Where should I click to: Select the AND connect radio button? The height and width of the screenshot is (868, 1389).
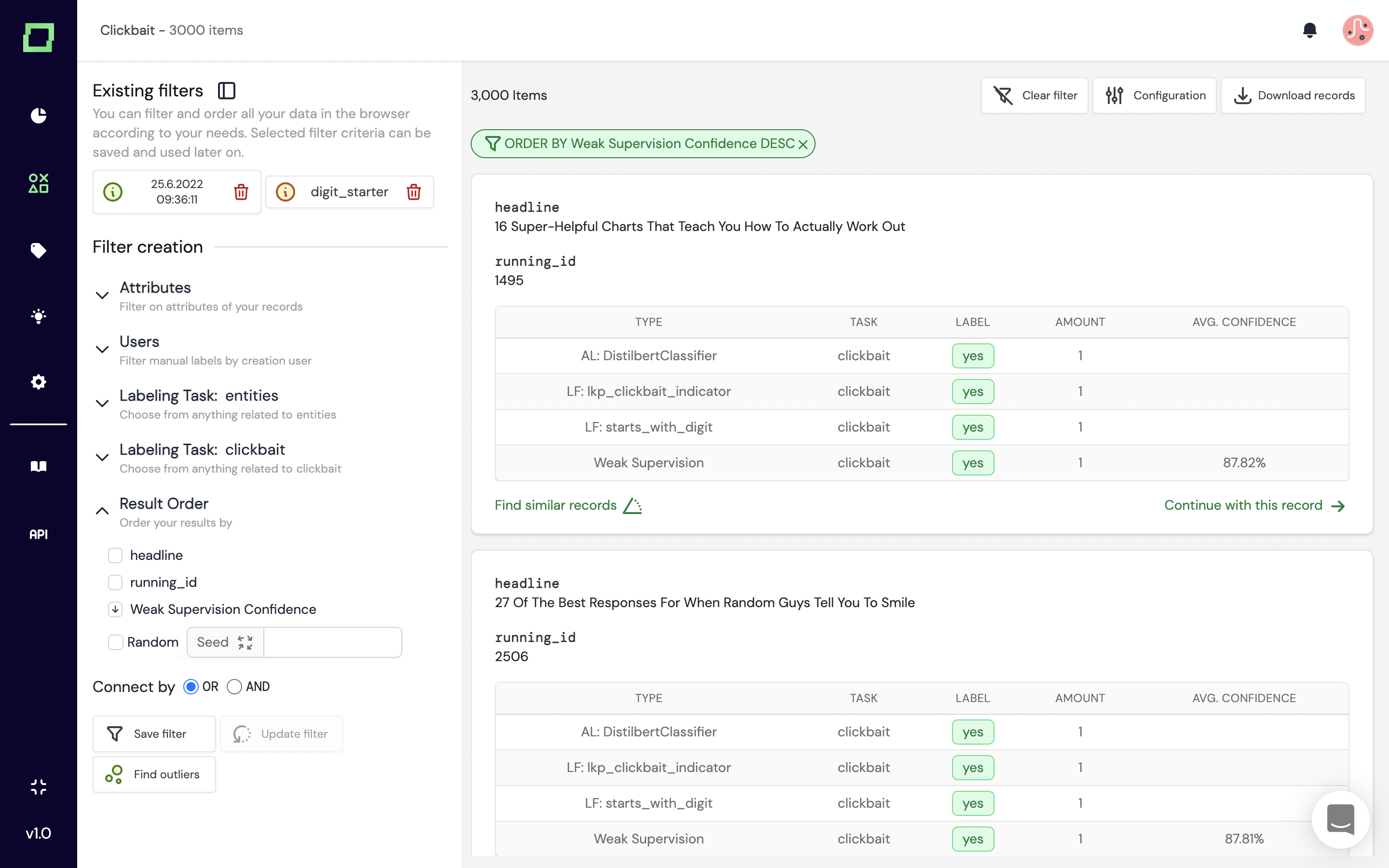[x=234, y=687]
